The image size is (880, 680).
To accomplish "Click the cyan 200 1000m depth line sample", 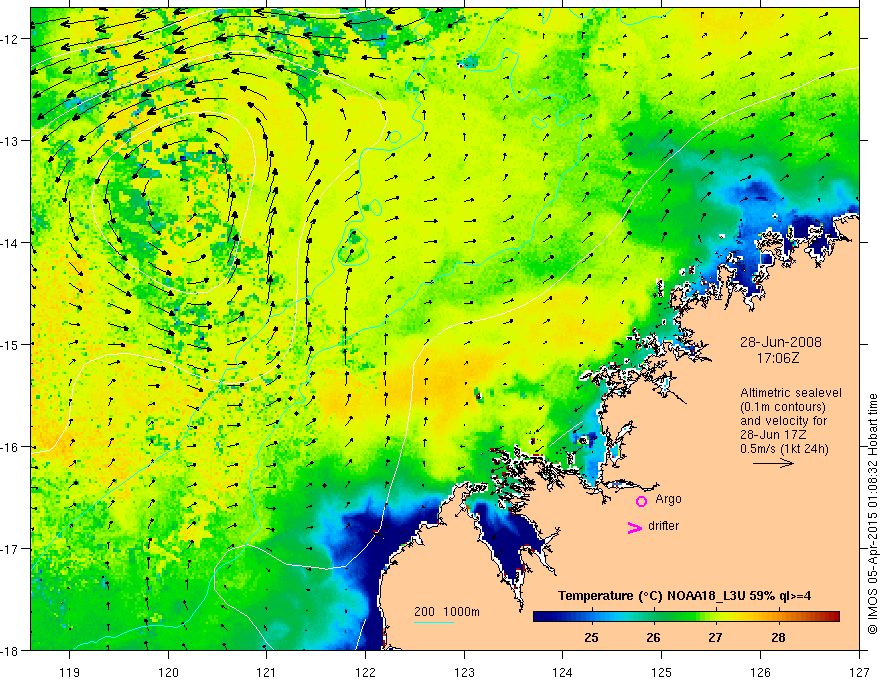I will coord(434,622).
